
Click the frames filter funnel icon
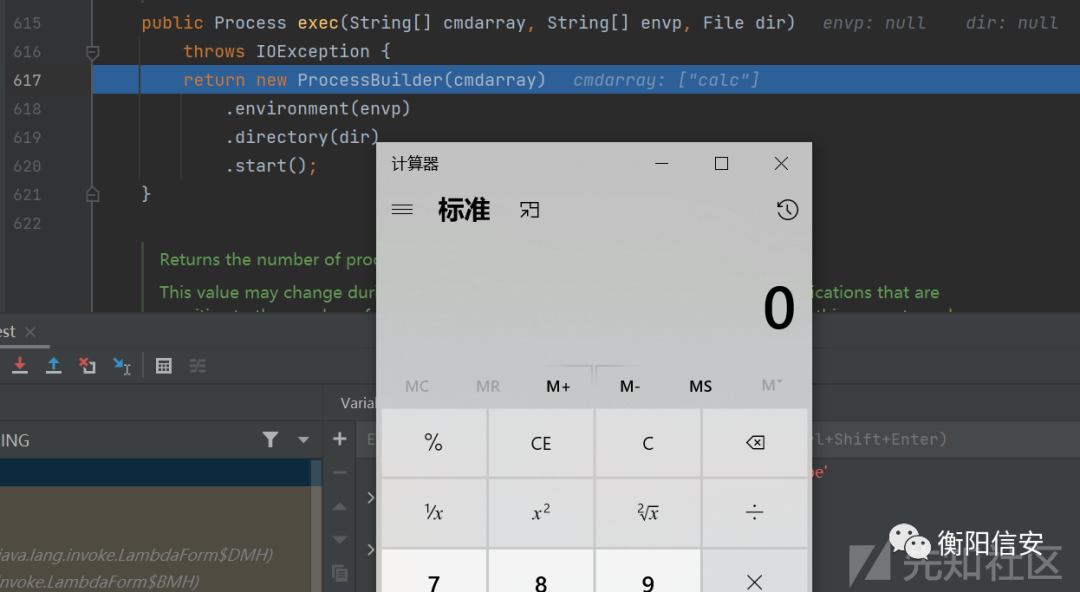[x=271, y=439]
